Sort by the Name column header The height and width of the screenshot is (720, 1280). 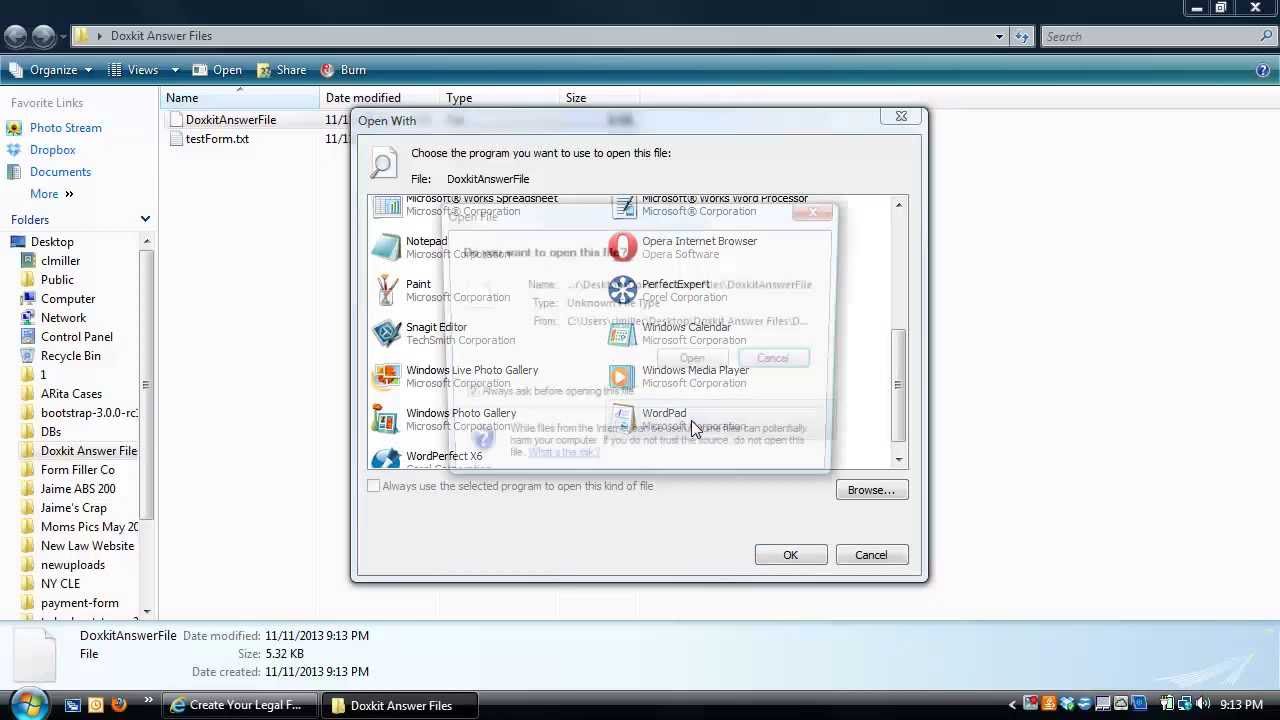[x=240, y=98]
